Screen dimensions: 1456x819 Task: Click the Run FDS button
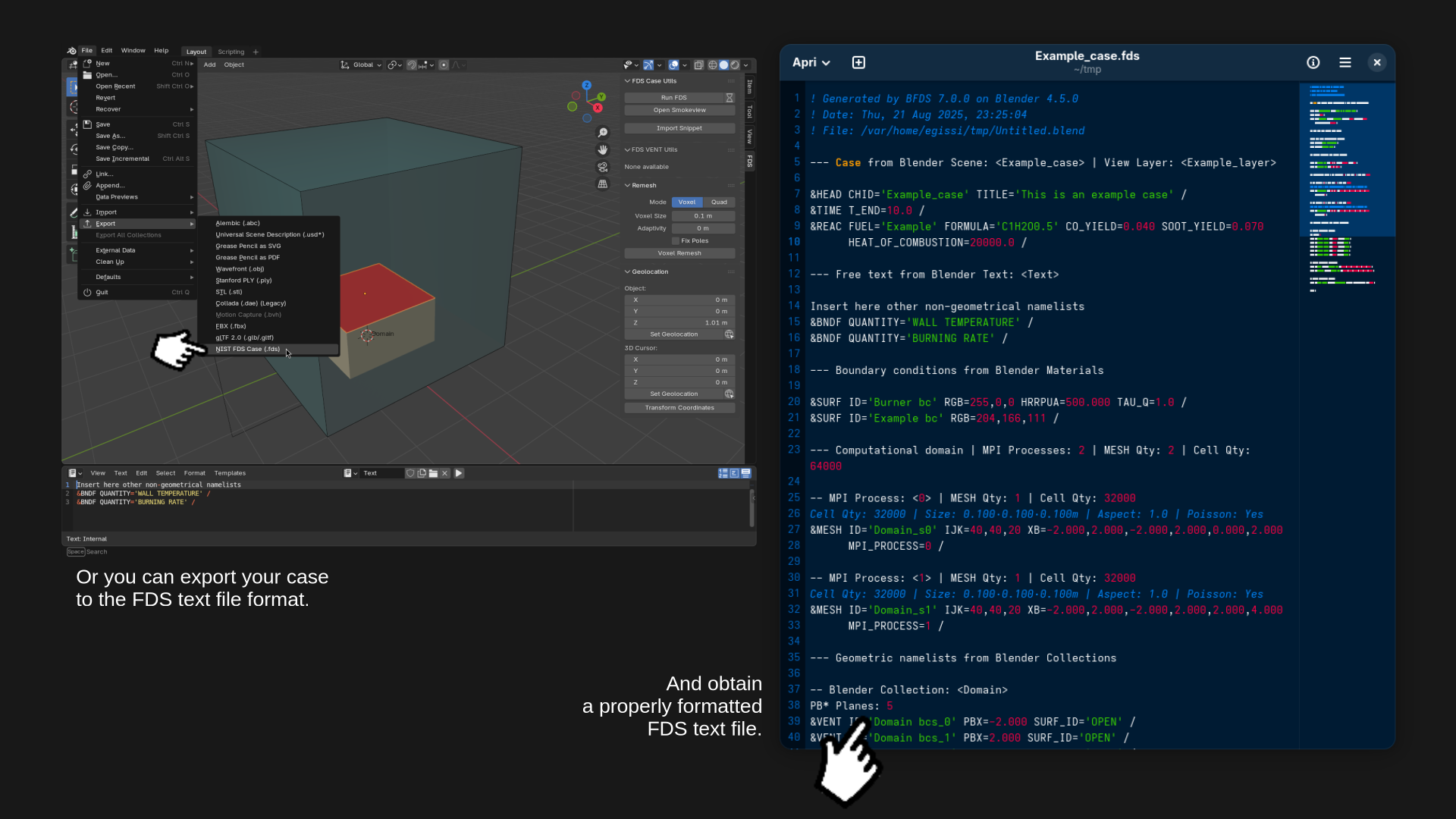click(673, 98)
